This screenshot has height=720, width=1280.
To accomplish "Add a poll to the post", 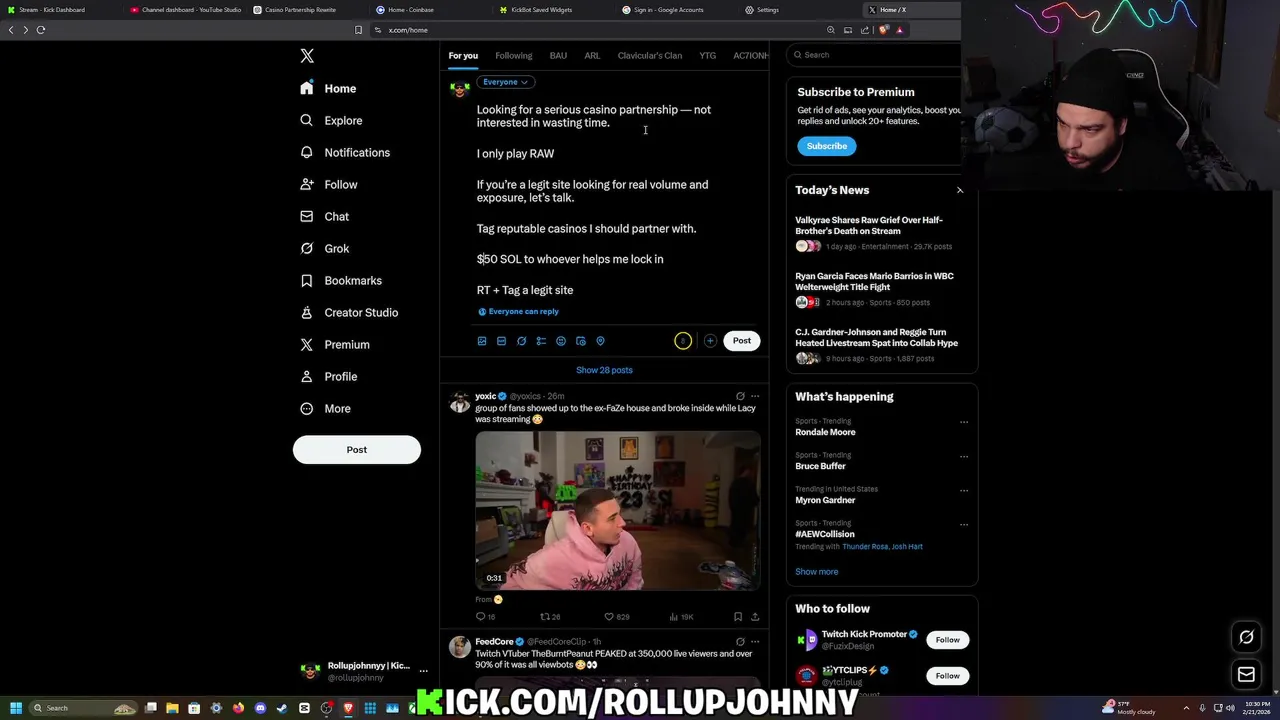I will tap(541, 341).
